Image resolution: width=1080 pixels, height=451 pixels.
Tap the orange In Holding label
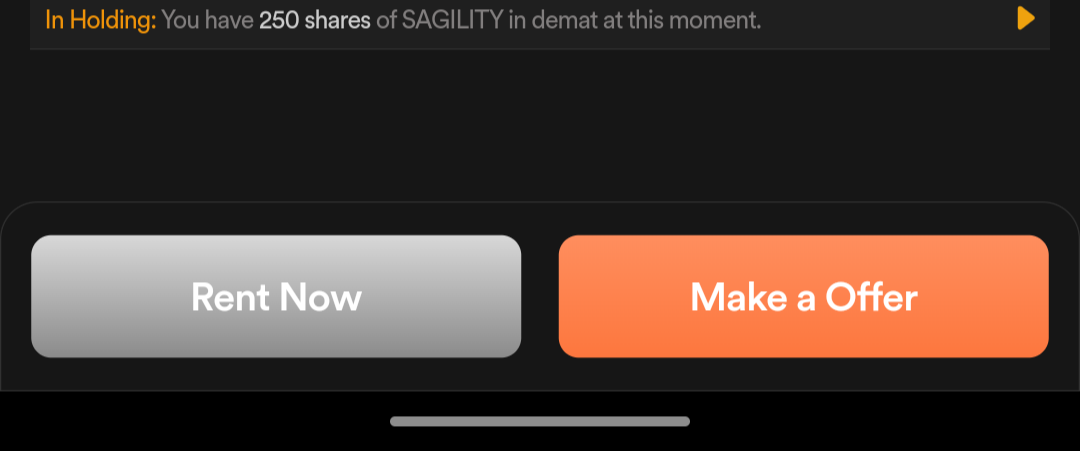pyautogui.click(x=100, y=19)
